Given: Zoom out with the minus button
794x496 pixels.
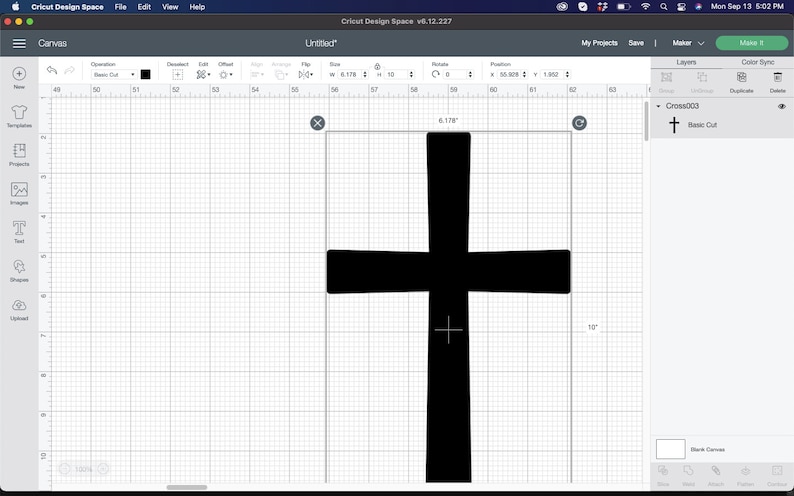Looking at the screenshot, I should pos(64,469).
